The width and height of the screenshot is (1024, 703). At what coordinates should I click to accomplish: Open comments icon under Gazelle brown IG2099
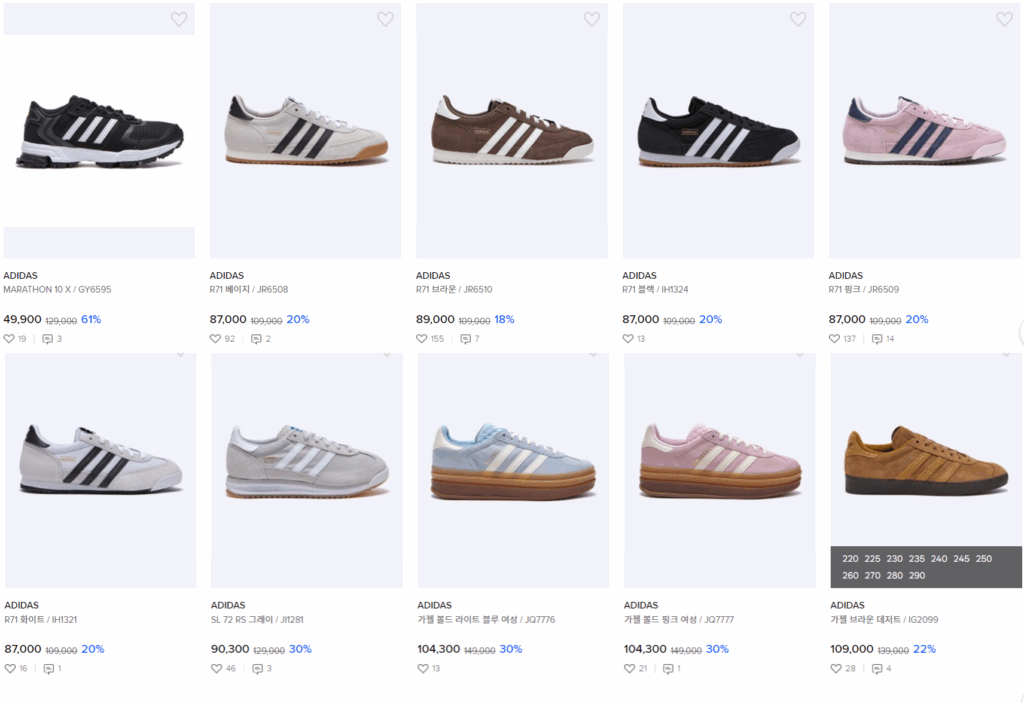coord(877,668)
